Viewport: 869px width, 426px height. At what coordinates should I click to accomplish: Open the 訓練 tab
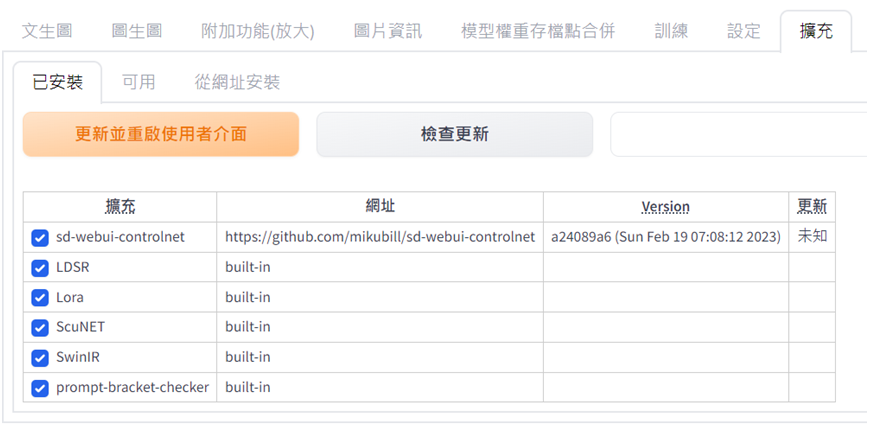pos(671,31)
